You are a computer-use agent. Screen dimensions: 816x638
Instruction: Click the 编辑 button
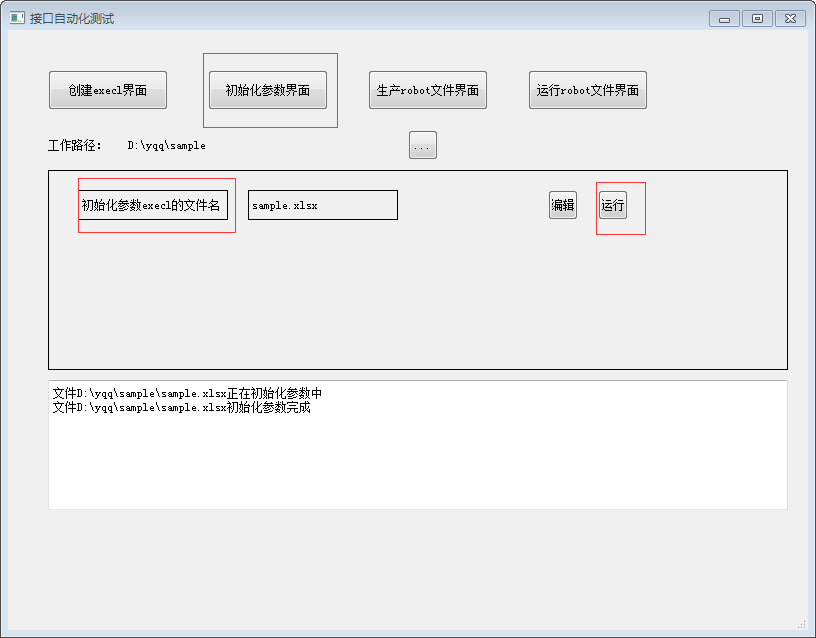coord(563,205)
